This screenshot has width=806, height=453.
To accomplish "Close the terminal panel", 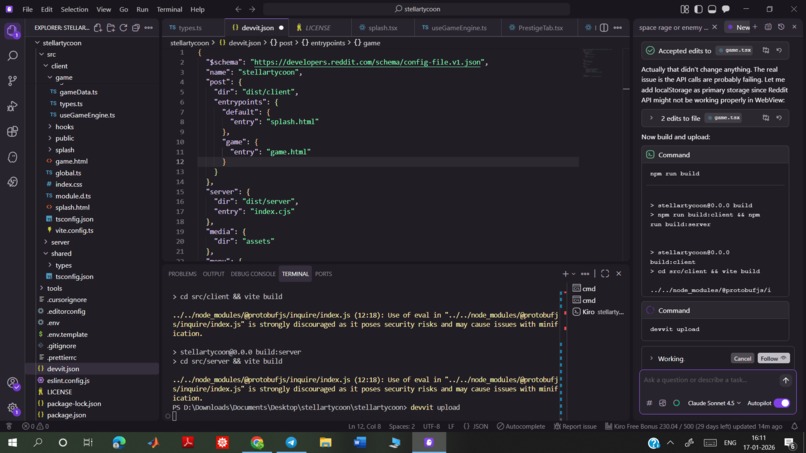I will click(619, 274).
